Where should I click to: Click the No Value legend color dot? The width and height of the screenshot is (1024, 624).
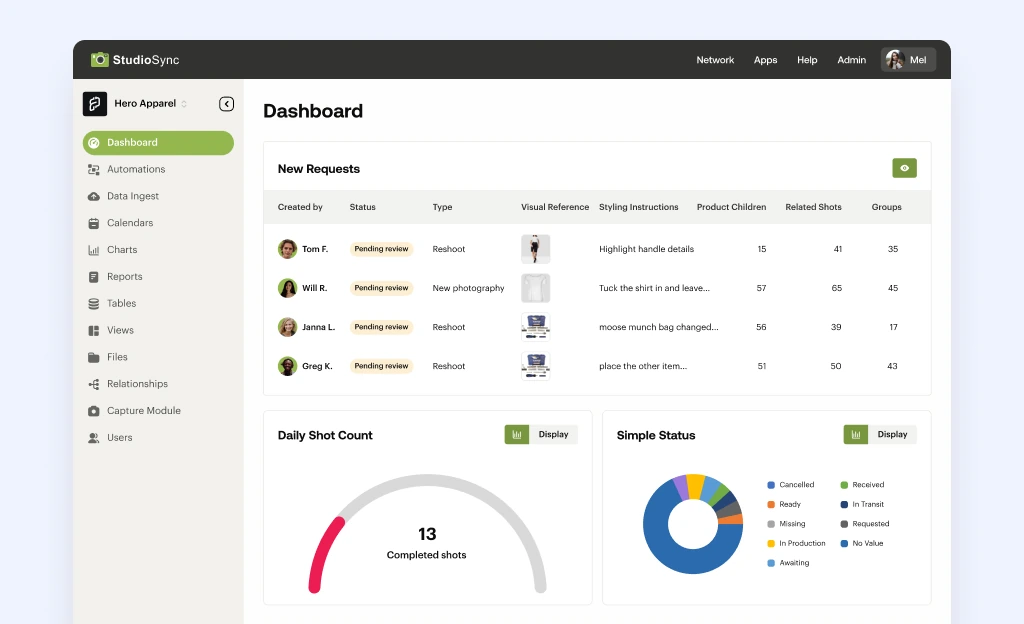(844, 544)
